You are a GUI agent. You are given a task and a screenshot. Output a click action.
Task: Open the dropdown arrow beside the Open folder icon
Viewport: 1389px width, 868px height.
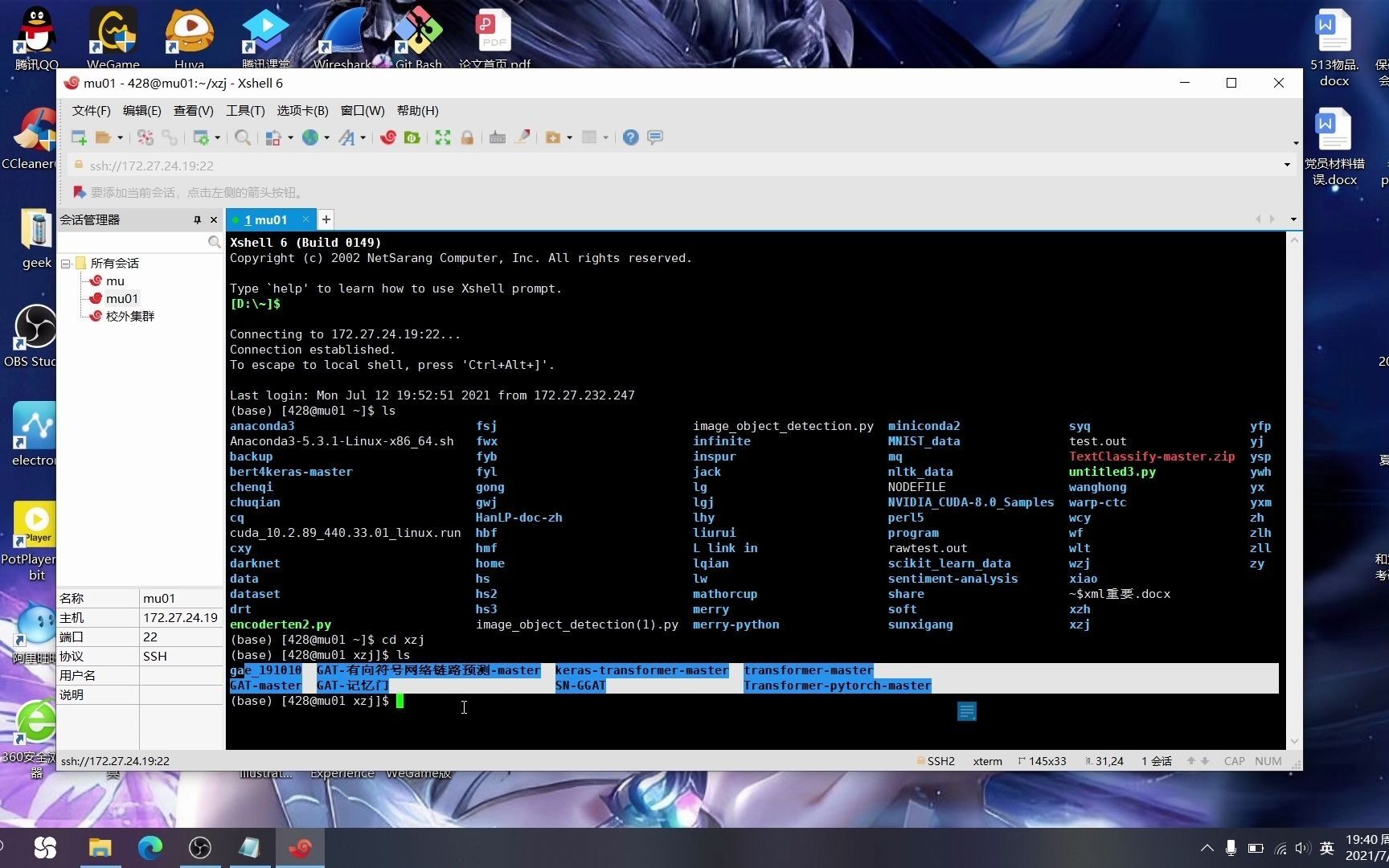pos(121,138)
